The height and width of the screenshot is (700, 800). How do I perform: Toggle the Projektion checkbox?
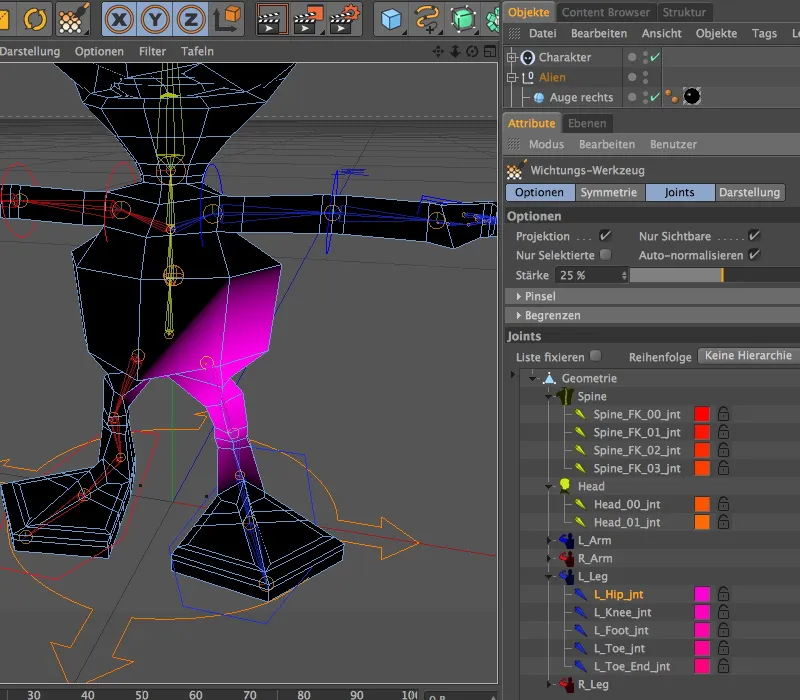[605, 236]
